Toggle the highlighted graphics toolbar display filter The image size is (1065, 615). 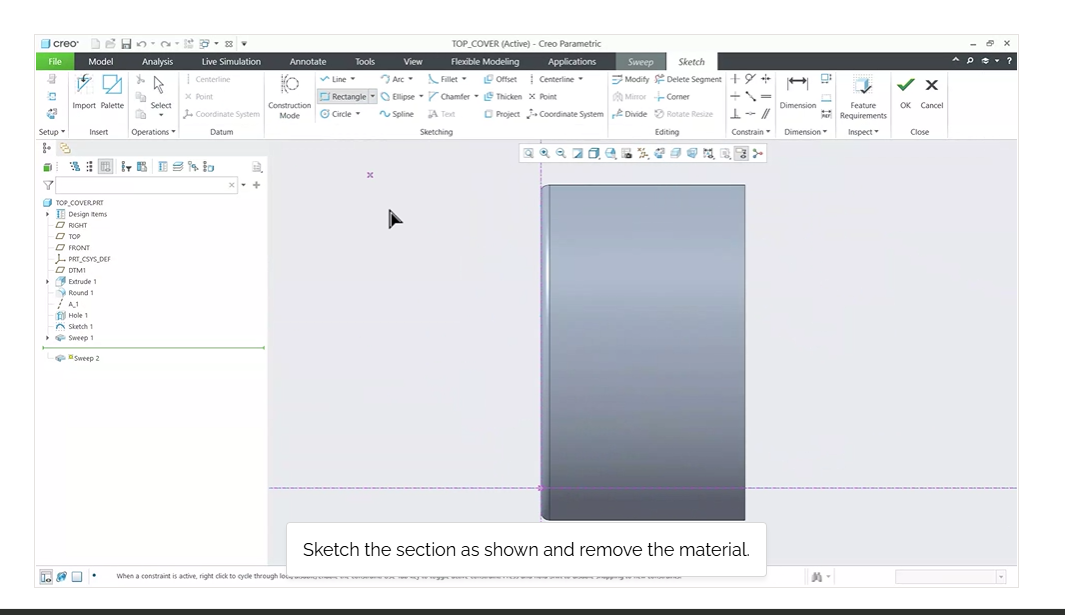point(741,153)
